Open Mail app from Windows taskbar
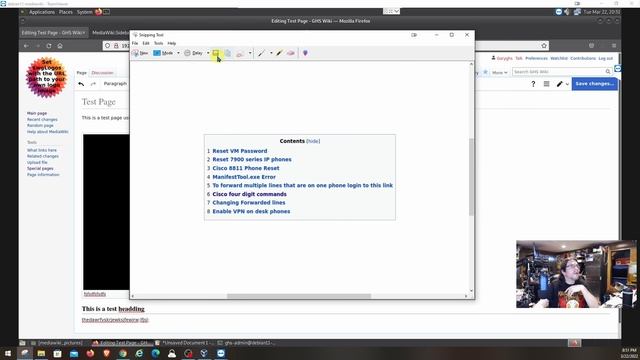Screen dimensions: 640x360 coord(74,353)
